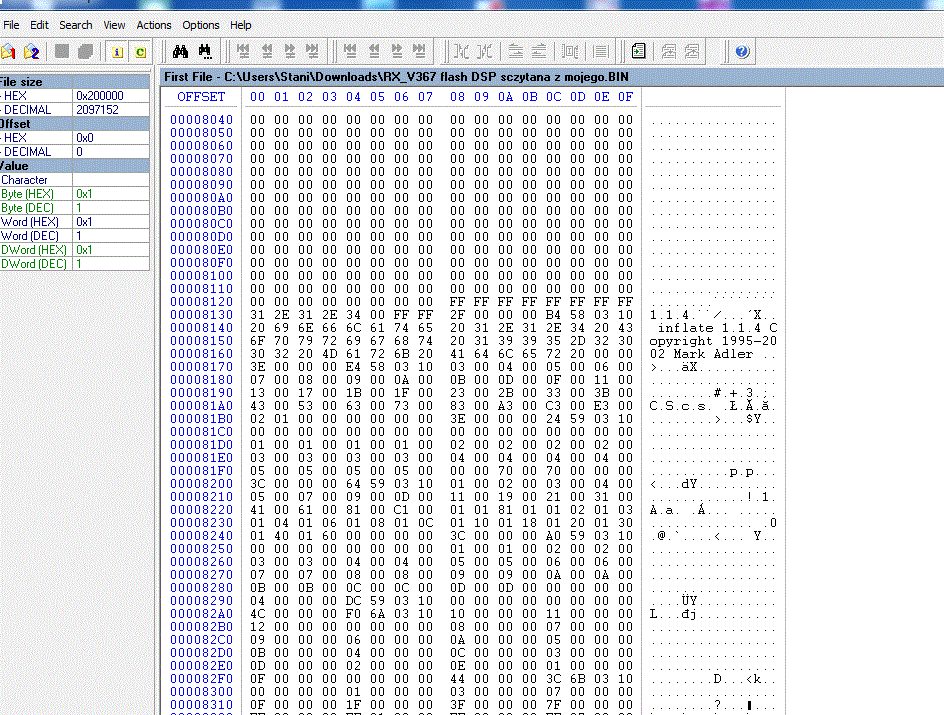The width and height of the screenshot is (944, 715).
Task: Open the Options menu
Action: pos(200,25)
